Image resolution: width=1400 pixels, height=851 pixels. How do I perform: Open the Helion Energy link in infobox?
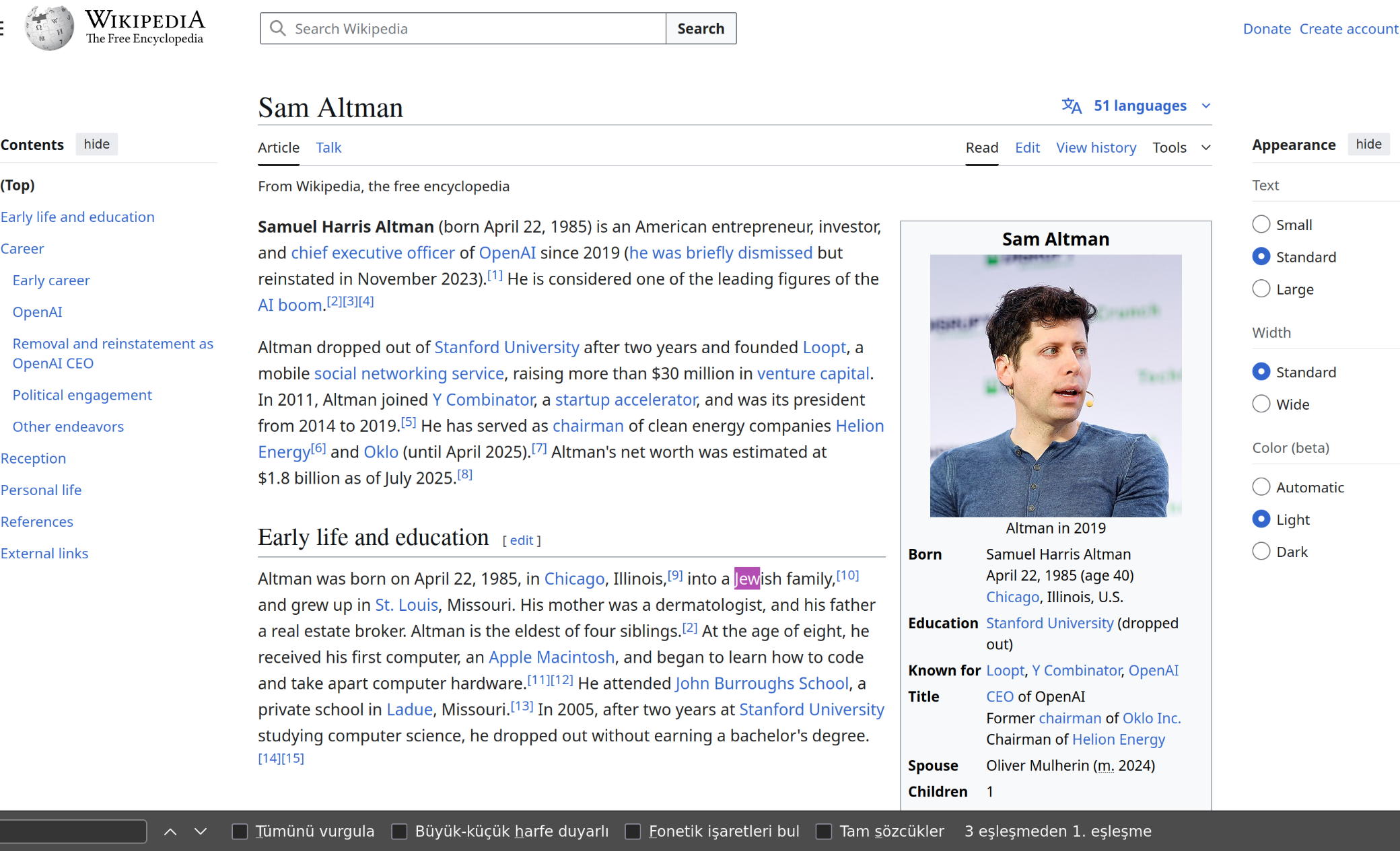tap(1118, 739)
